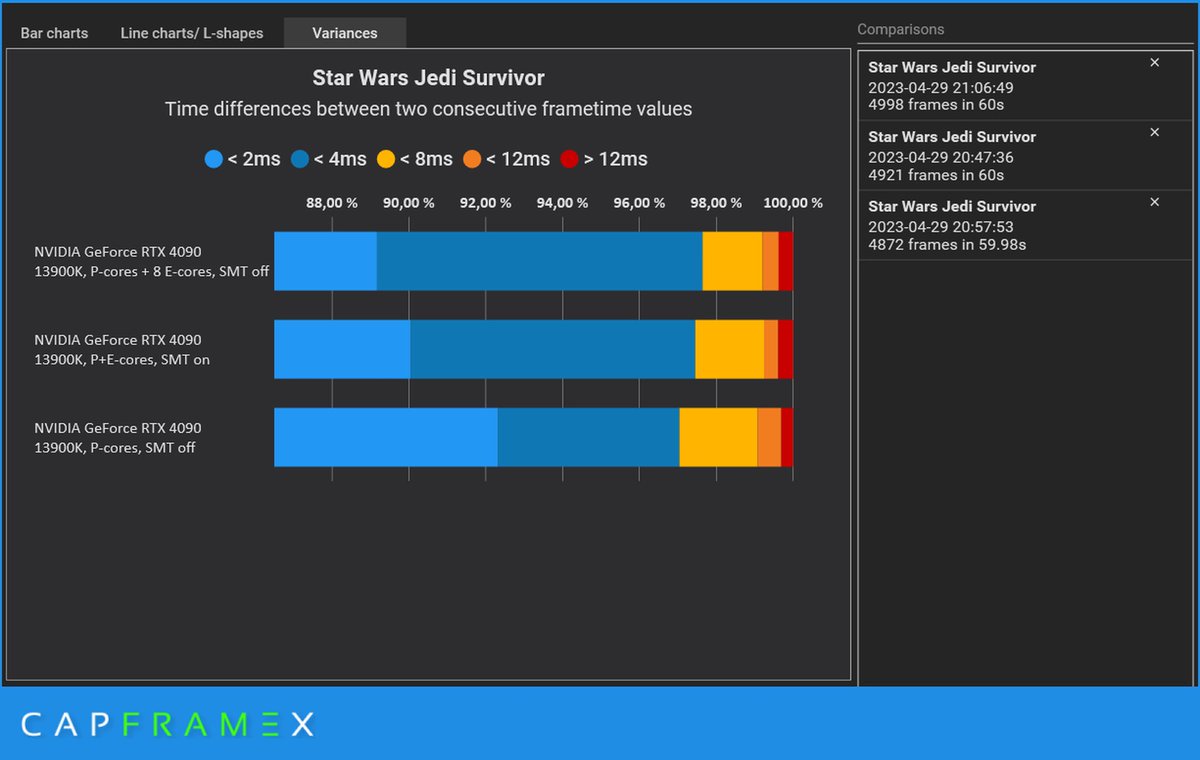
Task: Switch to the Bar charts tab
Action: point(54,33)
